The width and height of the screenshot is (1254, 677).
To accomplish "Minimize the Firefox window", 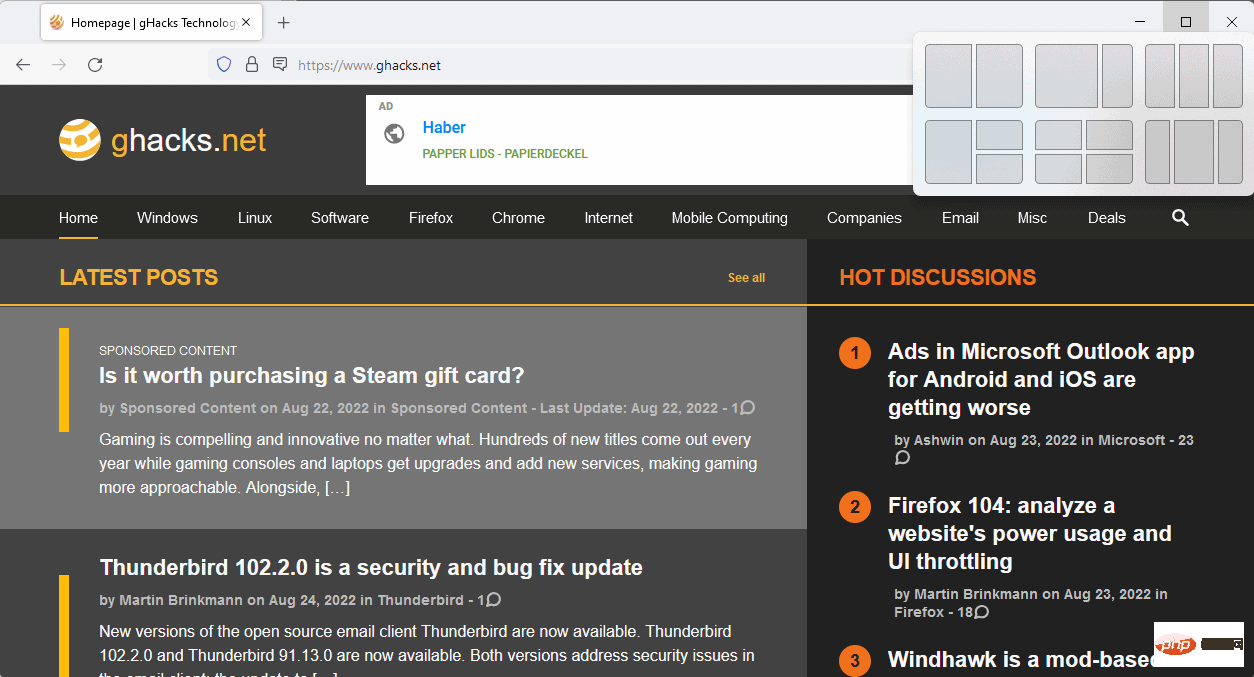I will point(1140,22).
